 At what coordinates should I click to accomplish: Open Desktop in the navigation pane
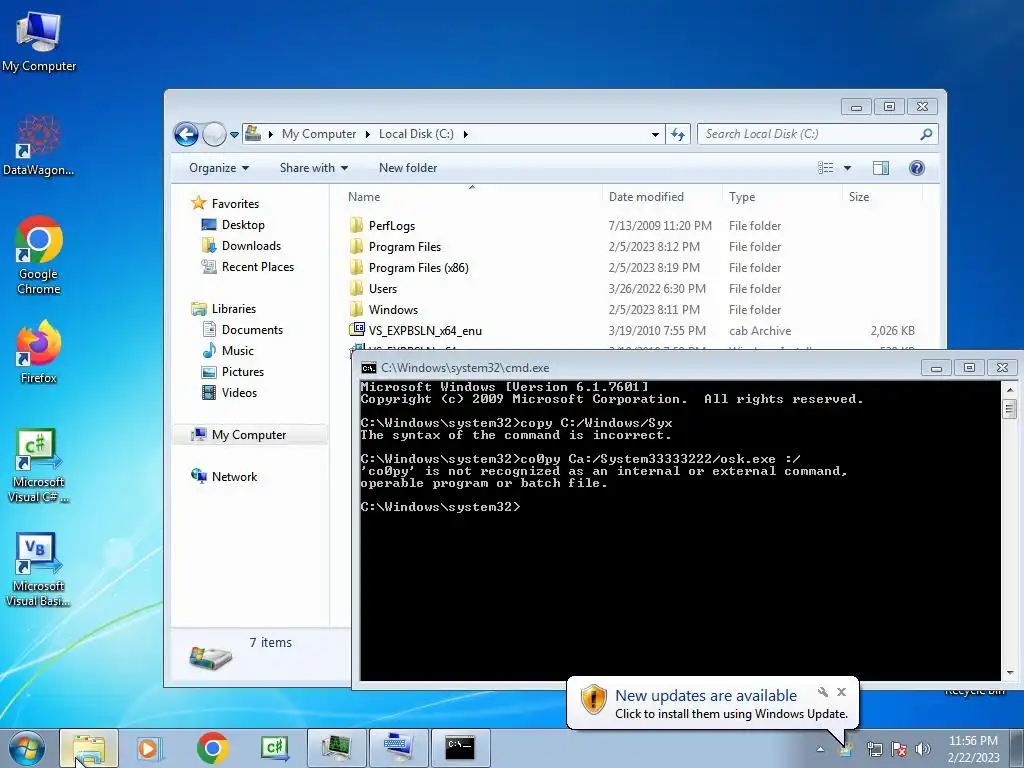point(233,225)
